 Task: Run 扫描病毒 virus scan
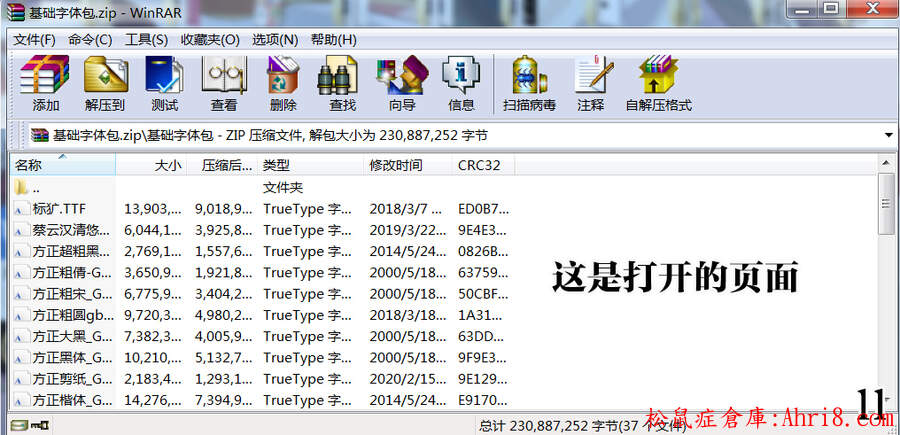530,83
